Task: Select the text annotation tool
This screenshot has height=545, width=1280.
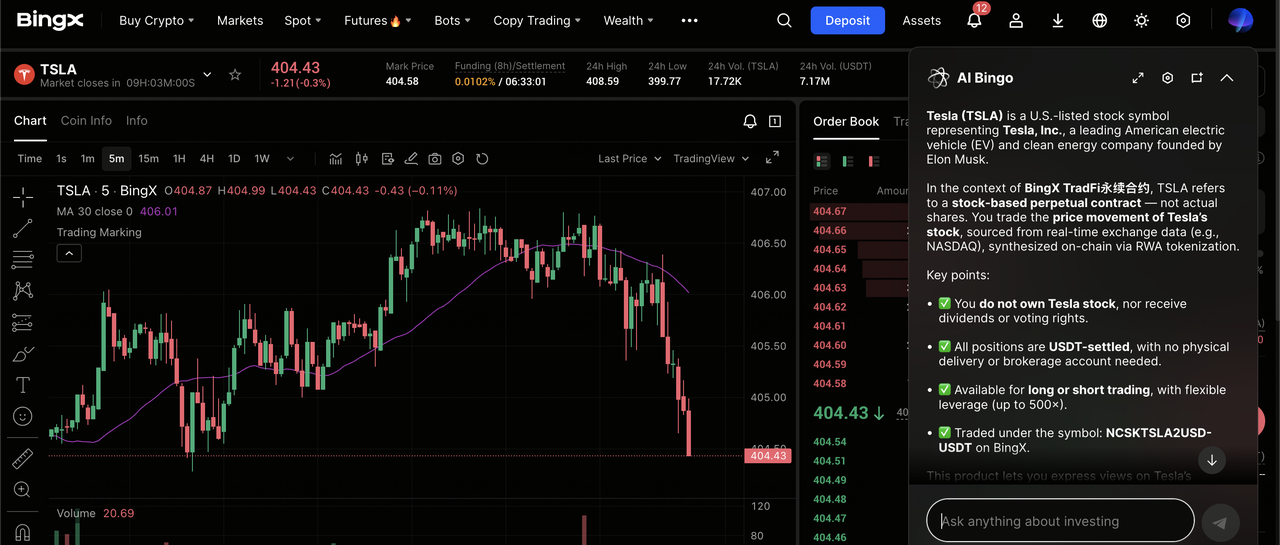Action: point(22,385)
